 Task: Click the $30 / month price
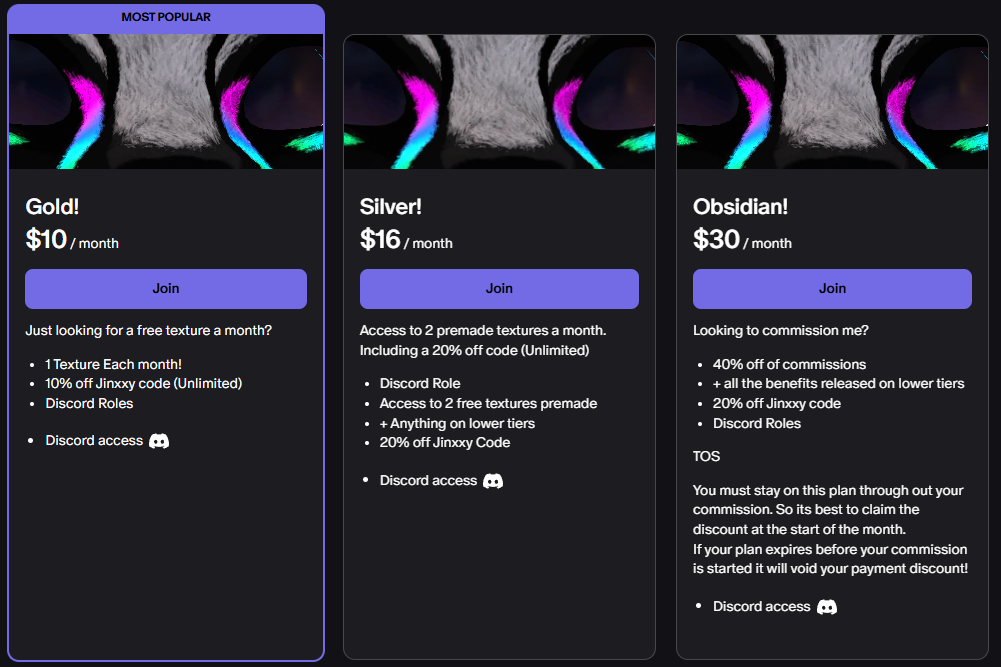[742, 240]
